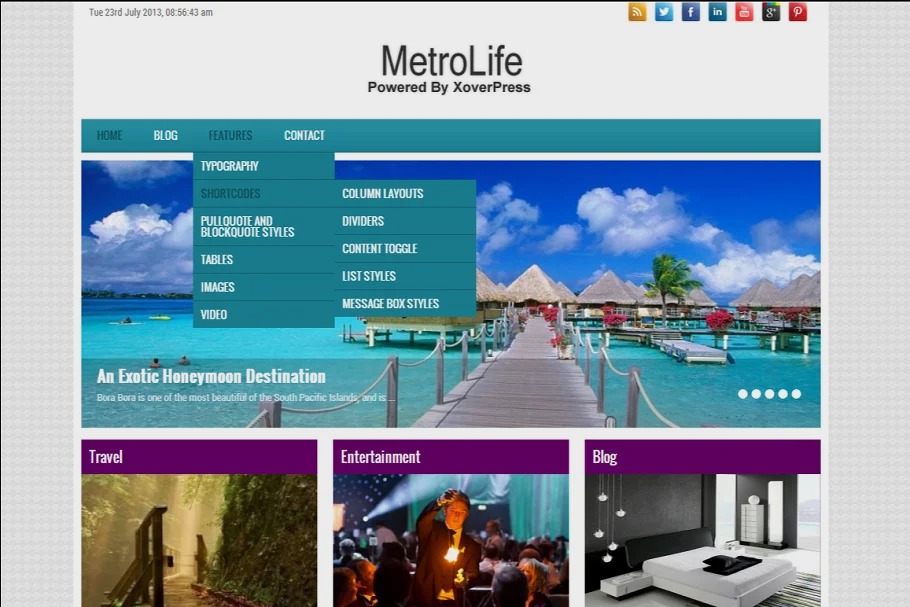Click the MetroLife site logo title
The height and width of the screenshot is (607, 910).
point(451,62)
